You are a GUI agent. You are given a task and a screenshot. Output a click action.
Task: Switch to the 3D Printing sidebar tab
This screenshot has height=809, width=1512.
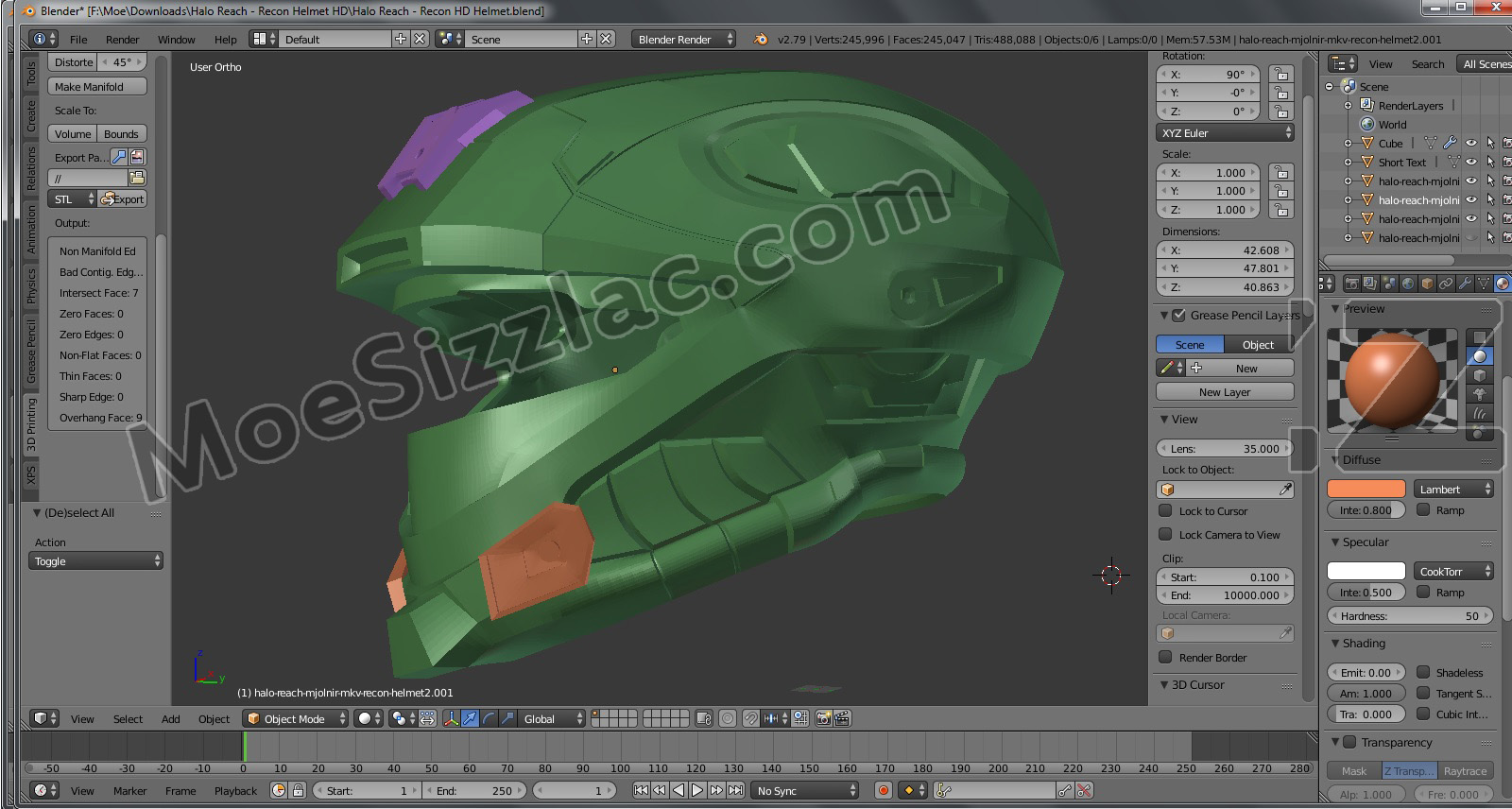(x=31, y=423)
